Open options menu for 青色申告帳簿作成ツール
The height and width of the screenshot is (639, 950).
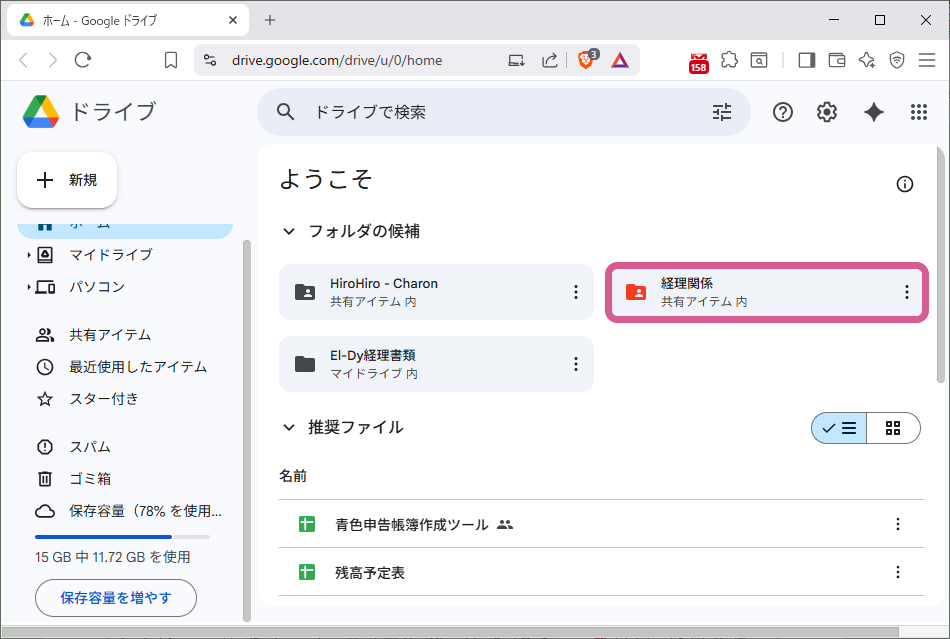(x=897, y=524)
